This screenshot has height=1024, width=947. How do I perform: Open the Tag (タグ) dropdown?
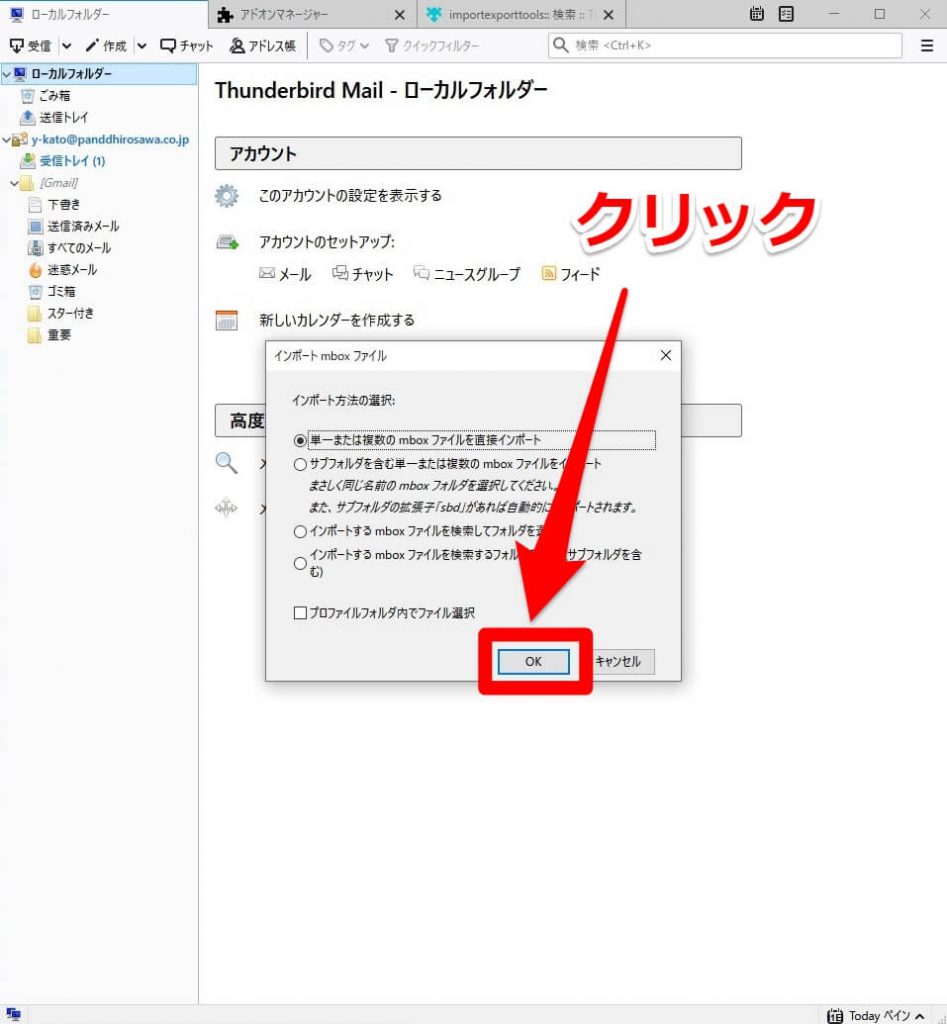344,46
